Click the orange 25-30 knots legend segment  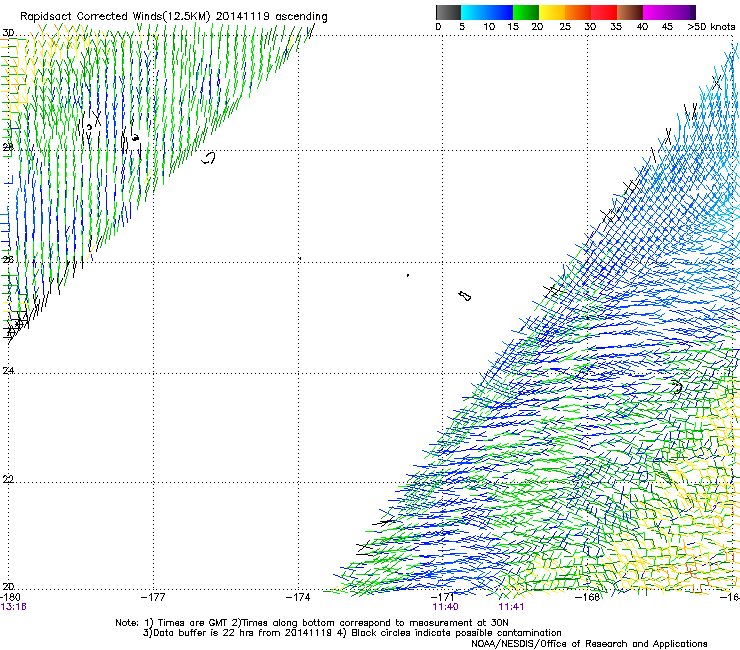click(x=578, y=12)
